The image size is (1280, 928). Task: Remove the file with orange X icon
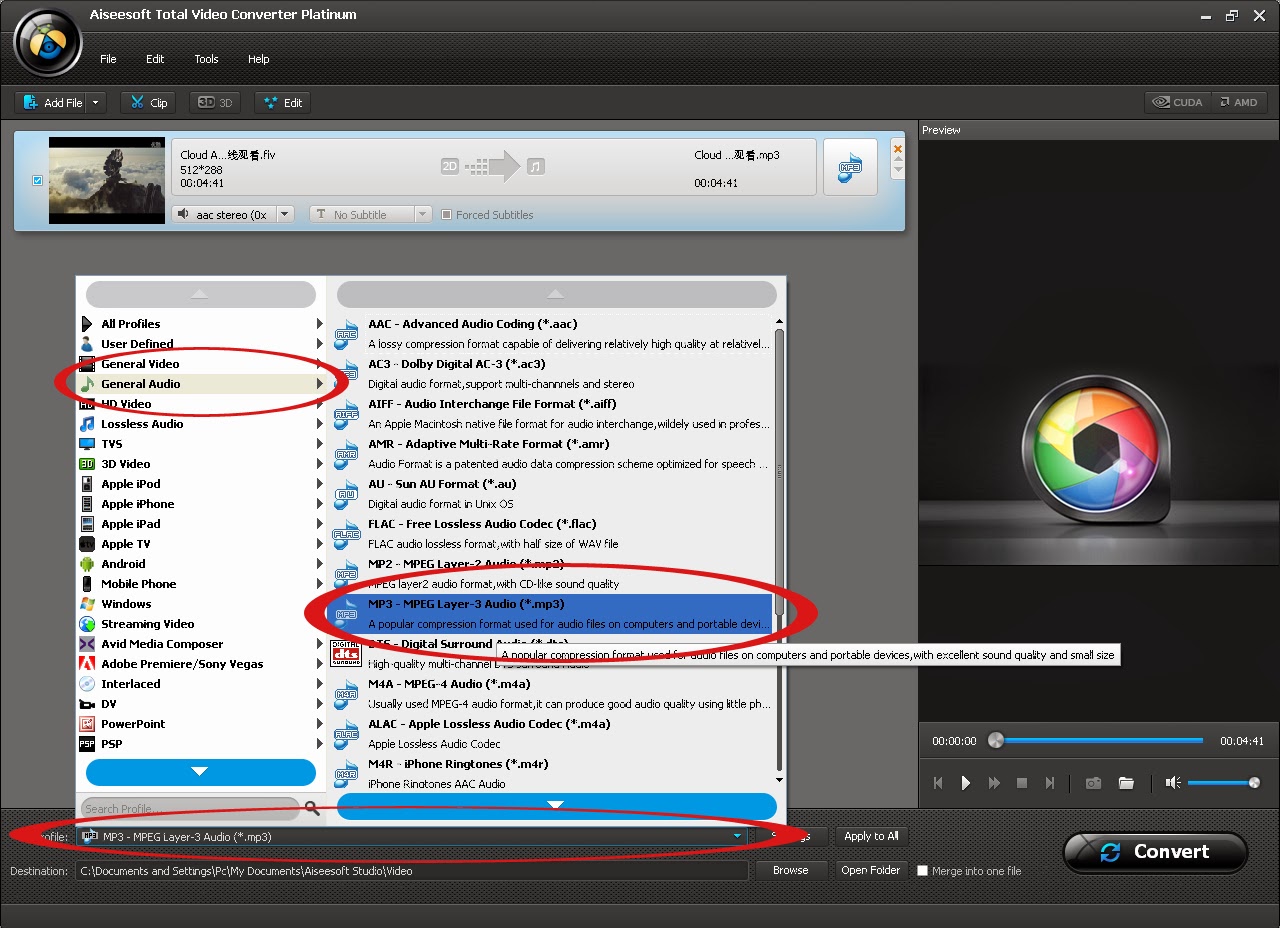coord(897,149)
